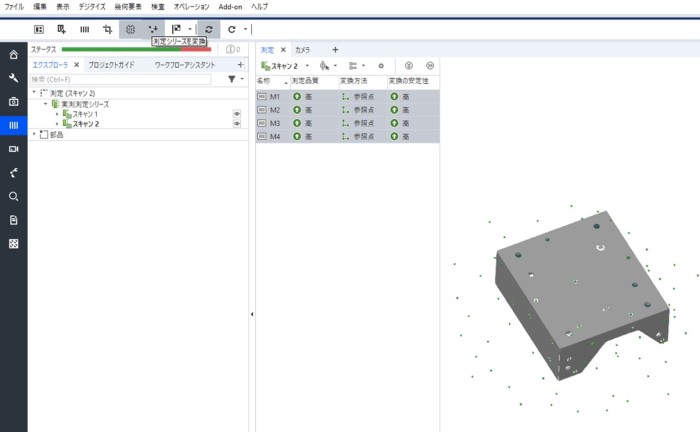The height and width of the screenshot is (432, 700).
Task: Open the wrench setup workspace in sidebar
Action: pyautogui.click(x=14, y=78)
